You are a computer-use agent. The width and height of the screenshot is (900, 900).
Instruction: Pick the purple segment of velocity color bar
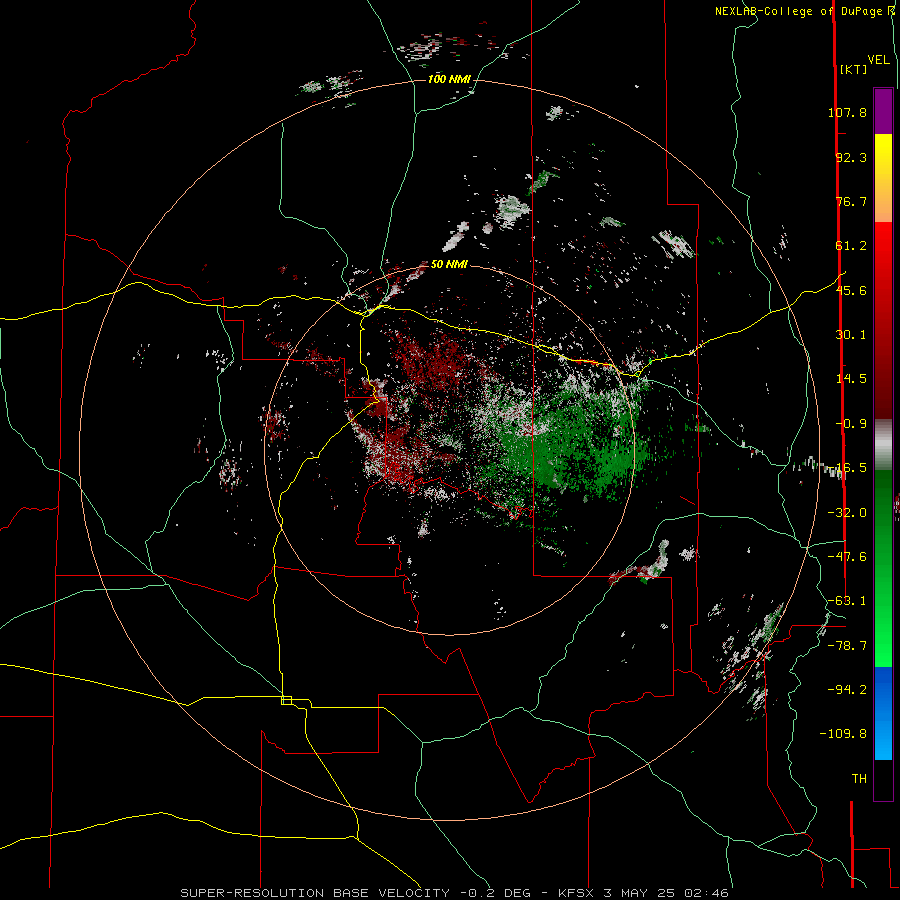tap(883, 111)
